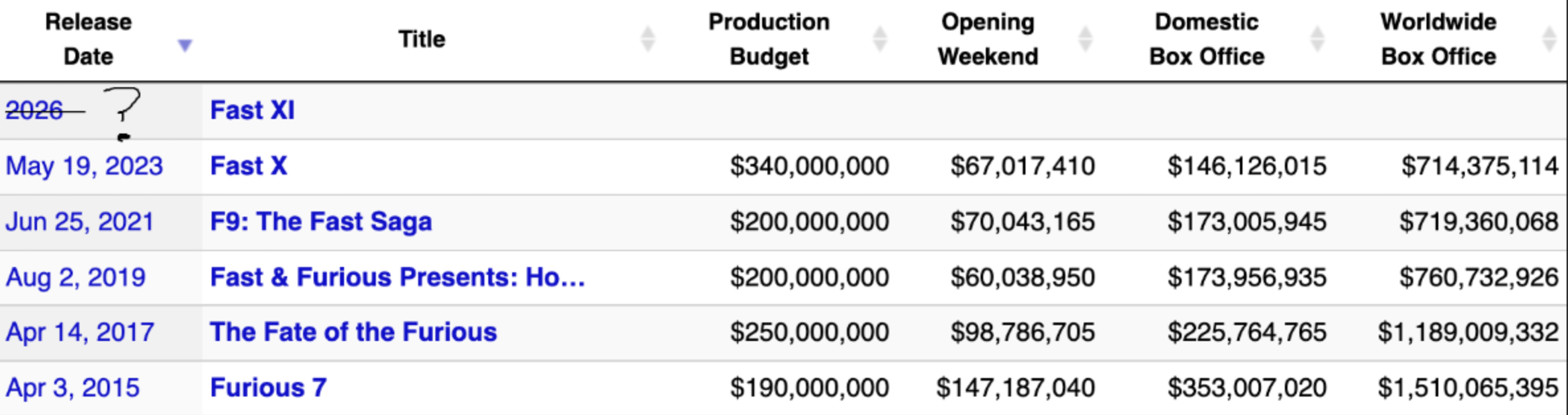
Task: Click the Release Date column header text
Action: [88, 39]
